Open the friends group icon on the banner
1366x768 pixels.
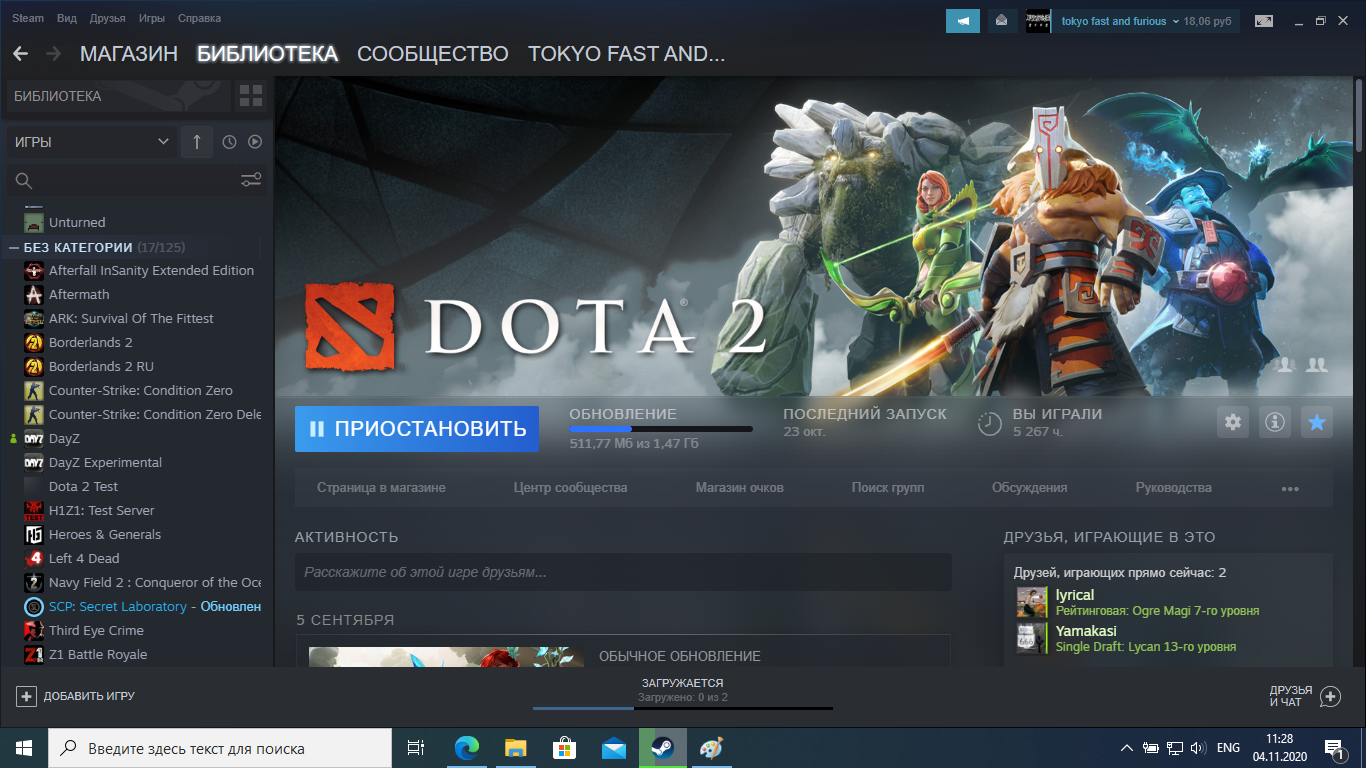[x=1317, y=365]
